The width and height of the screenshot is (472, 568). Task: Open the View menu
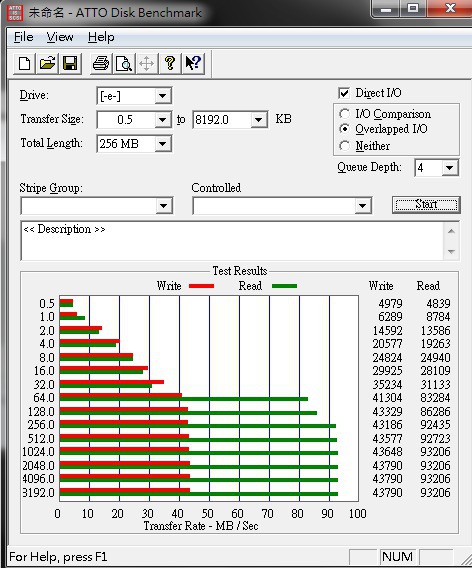pos(60,37)
